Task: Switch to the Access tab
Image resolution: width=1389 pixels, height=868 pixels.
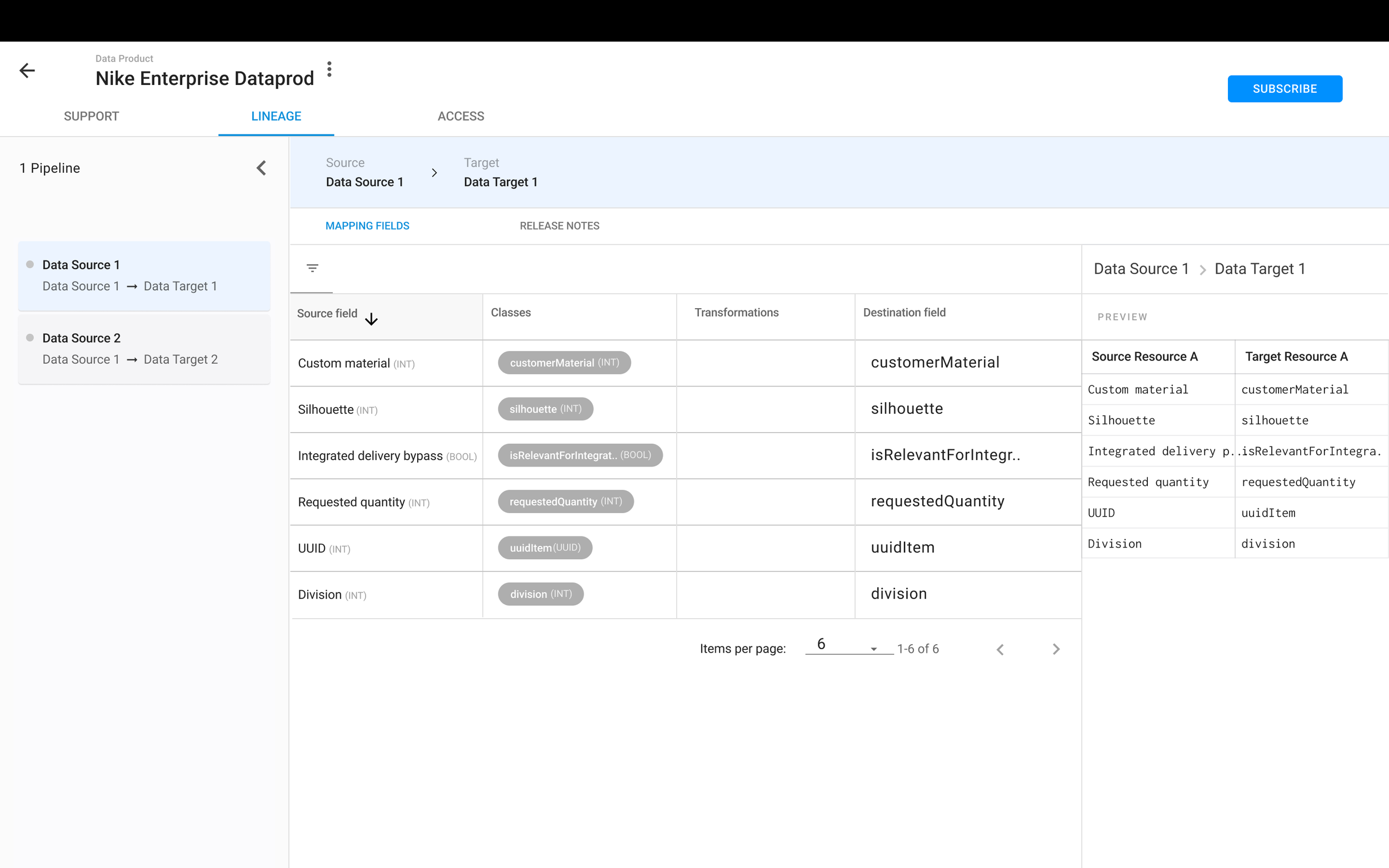Action: coord(461,116)
